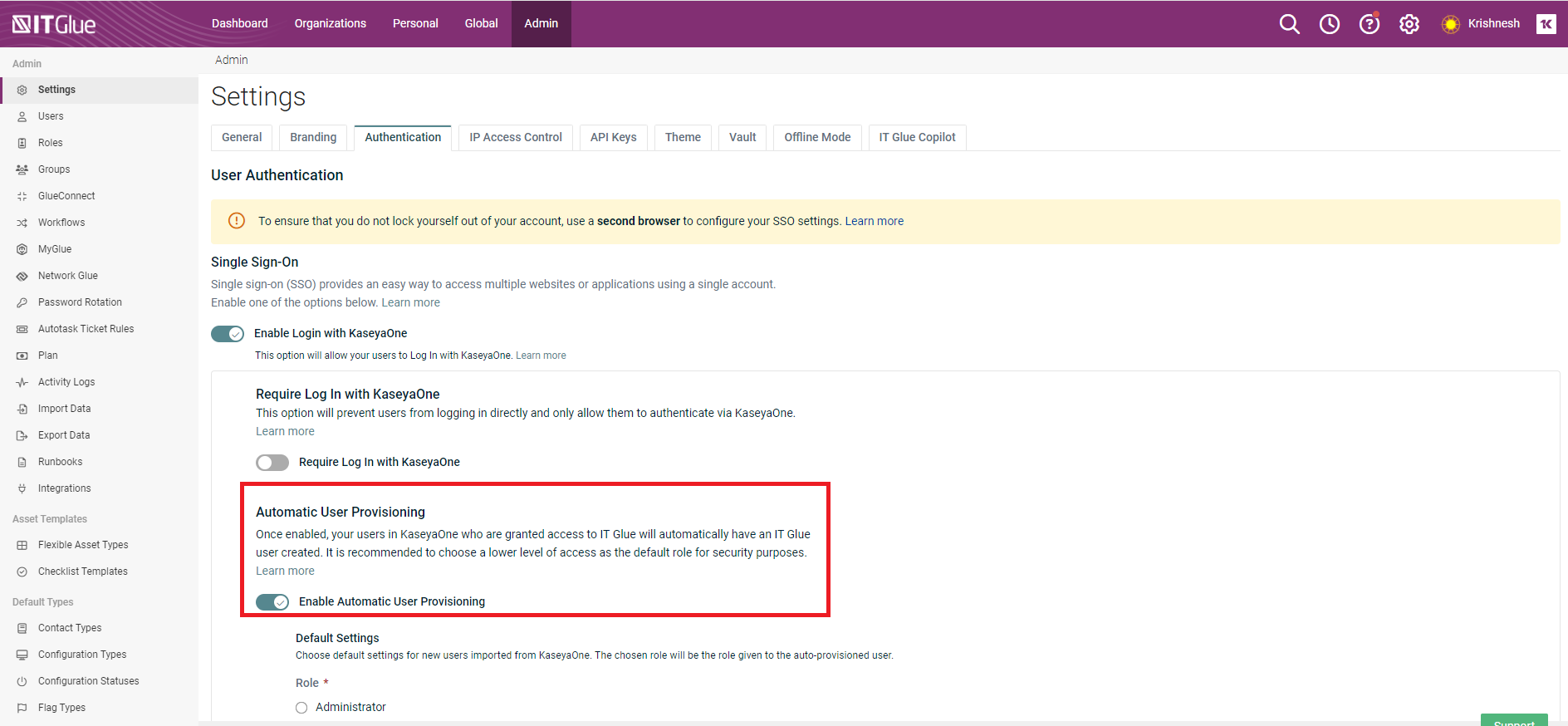Click the warning exclamation icon in banner
This screenshot has height=726, width=1568.
tap(237, 221)
